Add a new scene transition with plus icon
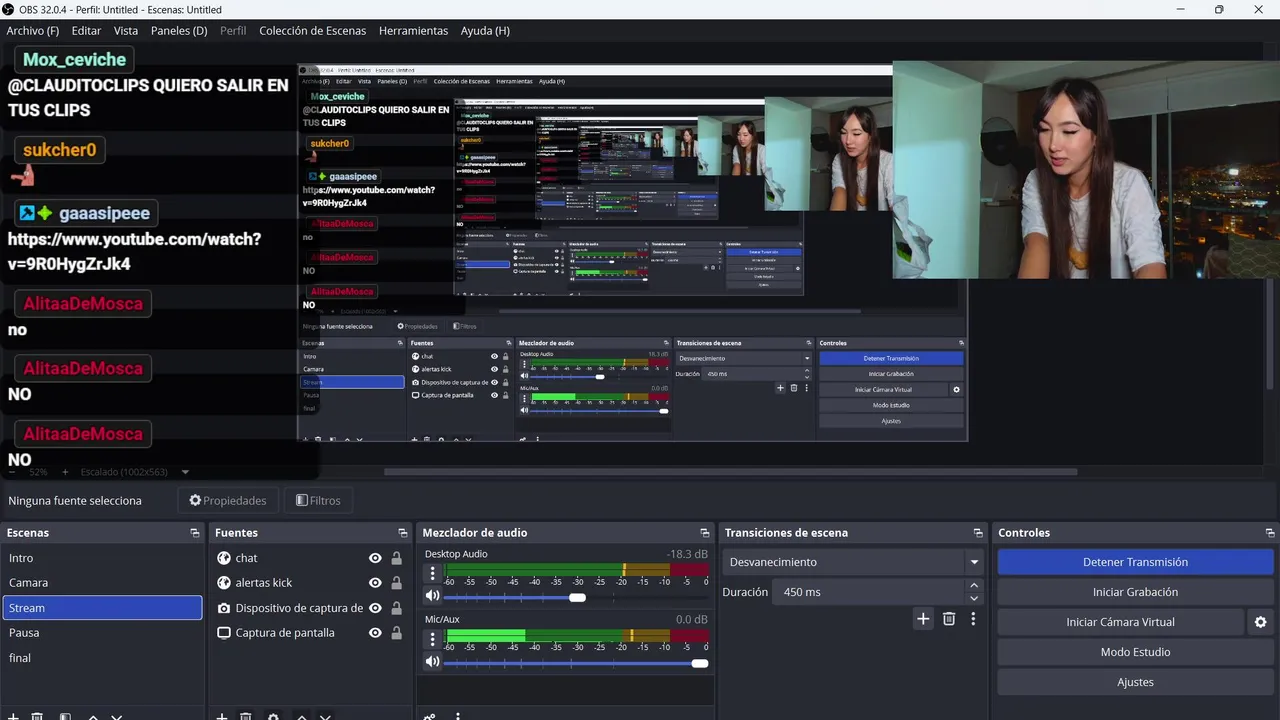This screenshot has height=720, width=1280. click(x=923, y=619)
